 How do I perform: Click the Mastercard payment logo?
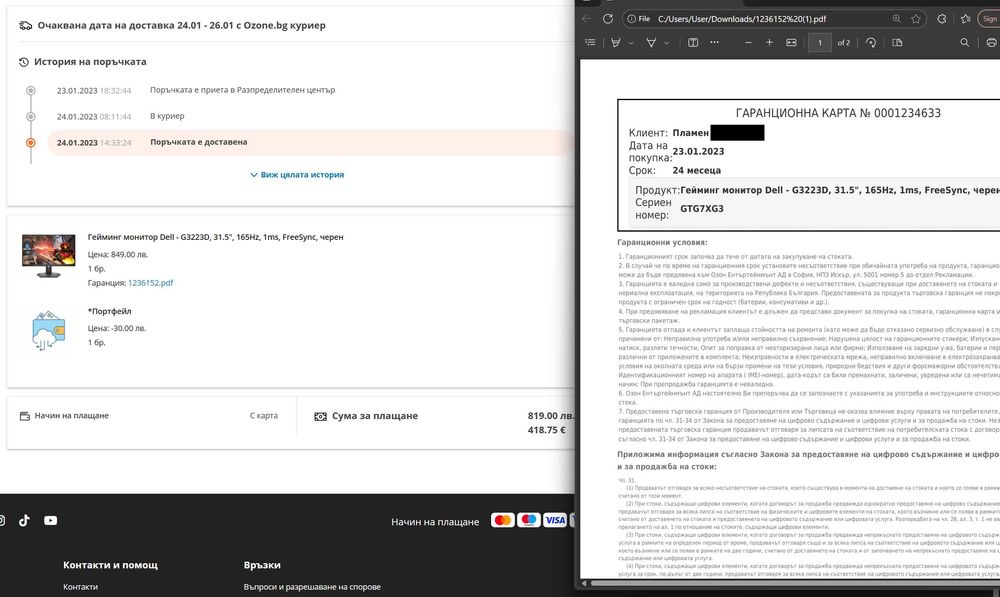tap(503, 520)
